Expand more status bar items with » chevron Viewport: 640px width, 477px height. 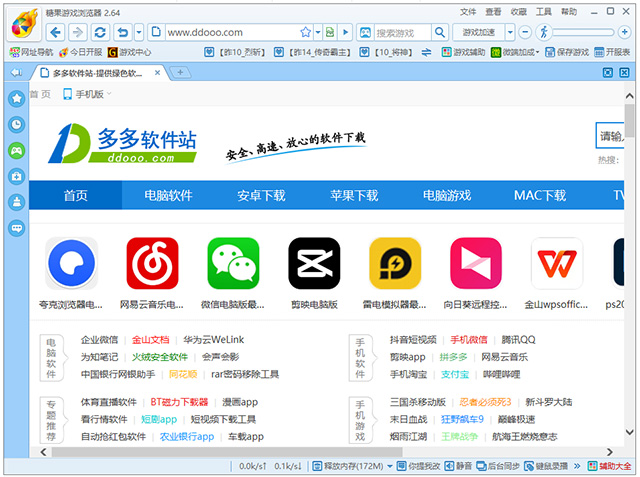[577, 466]
